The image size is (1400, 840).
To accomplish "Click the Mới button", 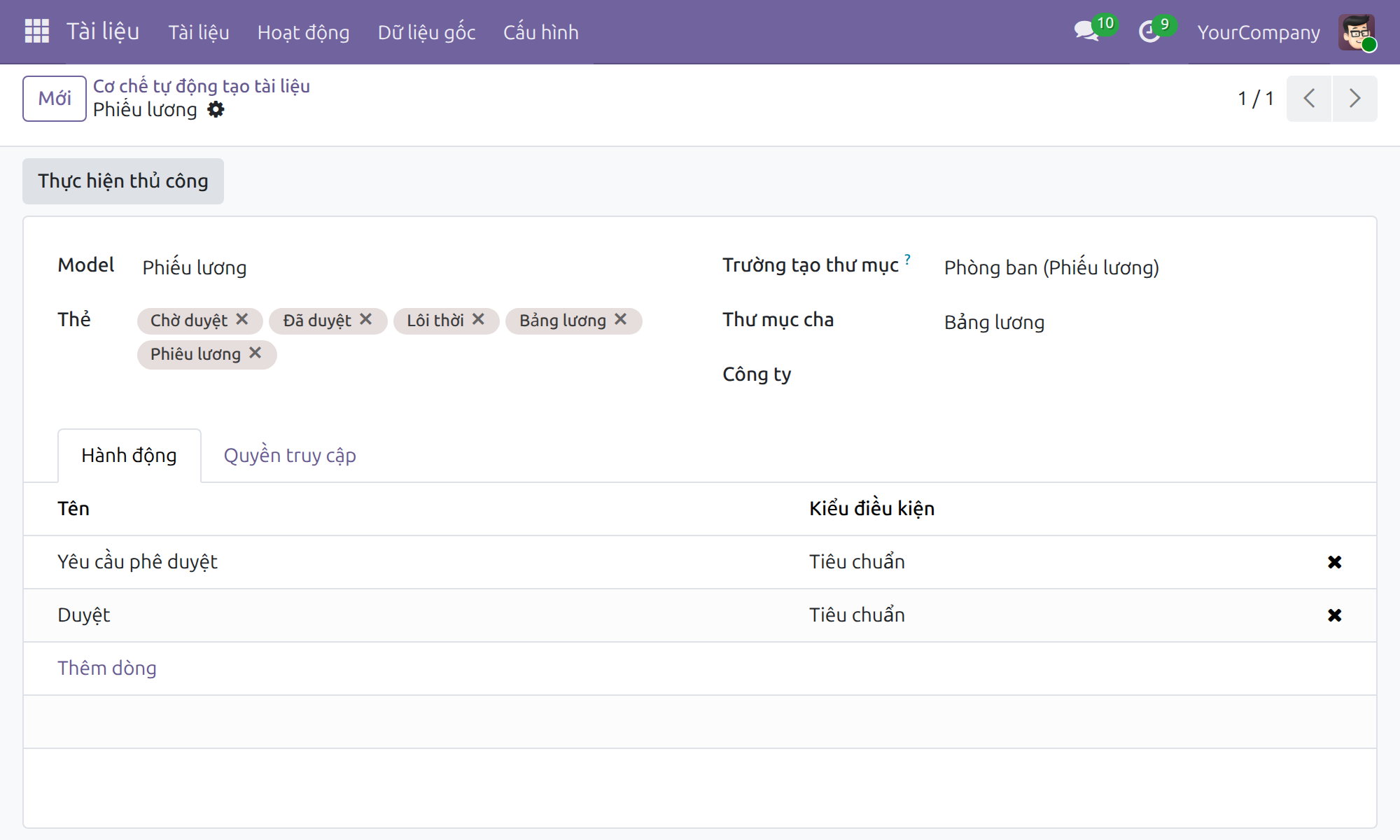I will click(55, 99).
